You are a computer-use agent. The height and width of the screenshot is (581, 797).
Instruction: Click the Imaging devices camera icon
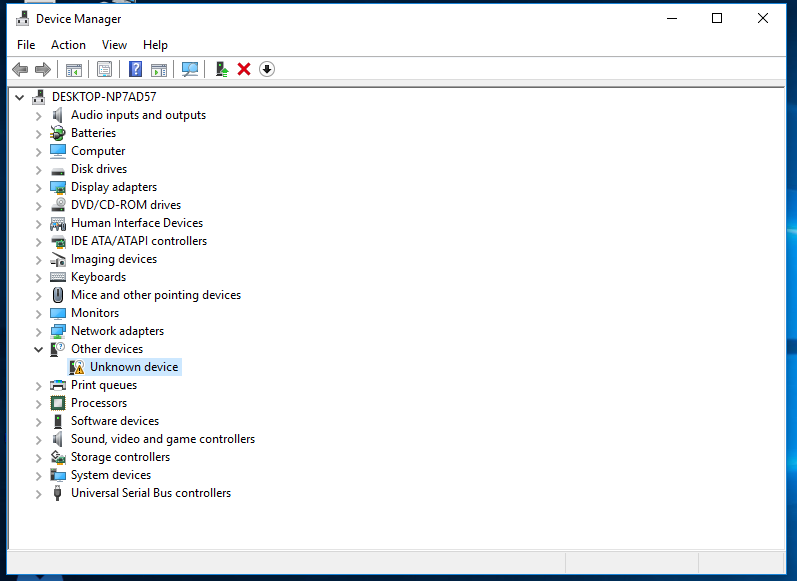tap(58, 259)
